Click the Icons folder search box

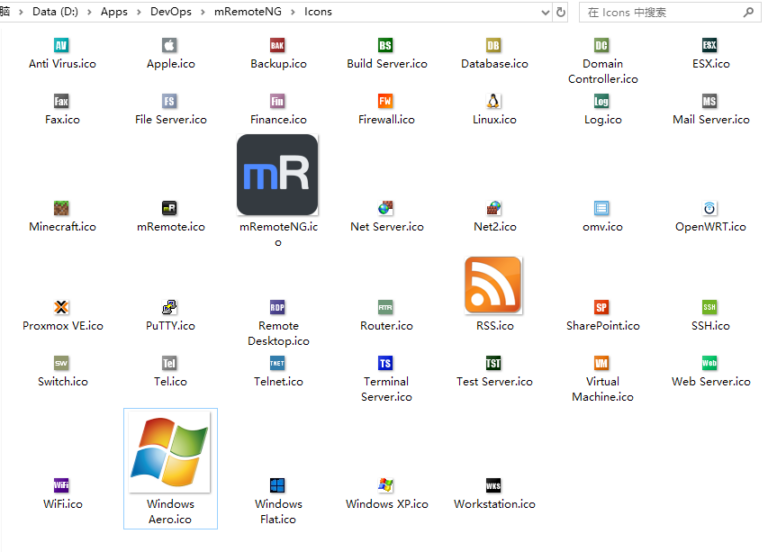660,13
